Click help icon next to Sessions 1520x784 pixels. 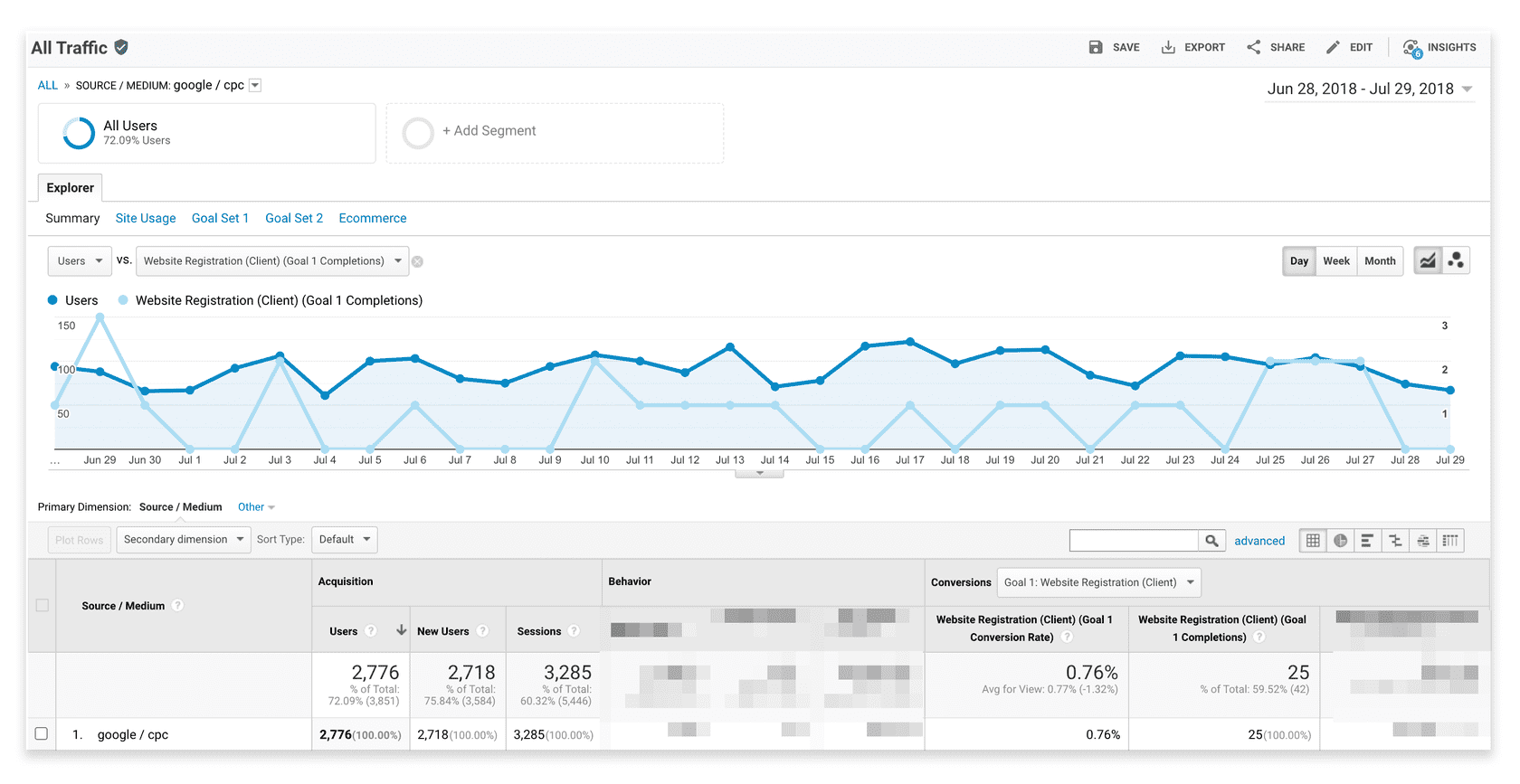coord(575,631)
